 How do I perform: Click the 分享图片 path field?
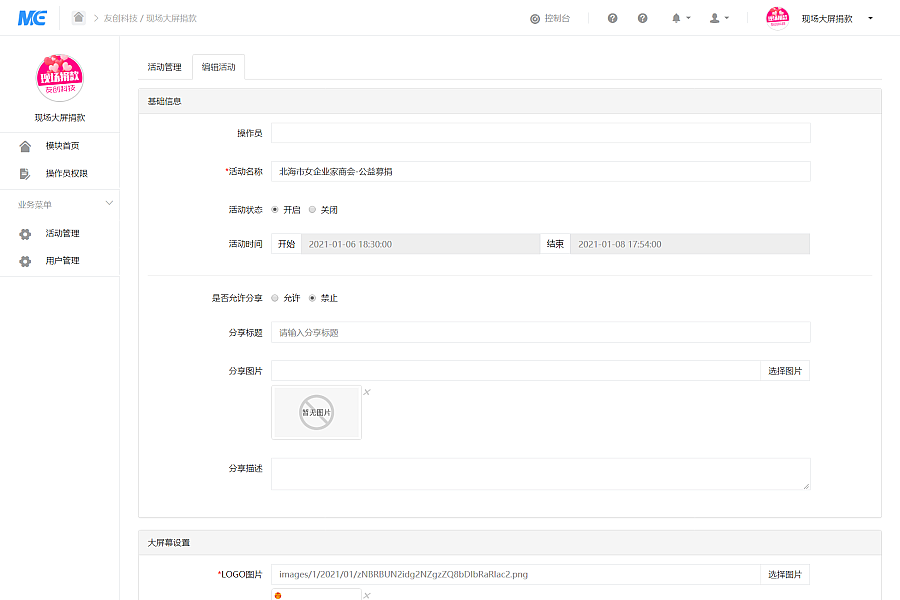[x=515, y=371]
